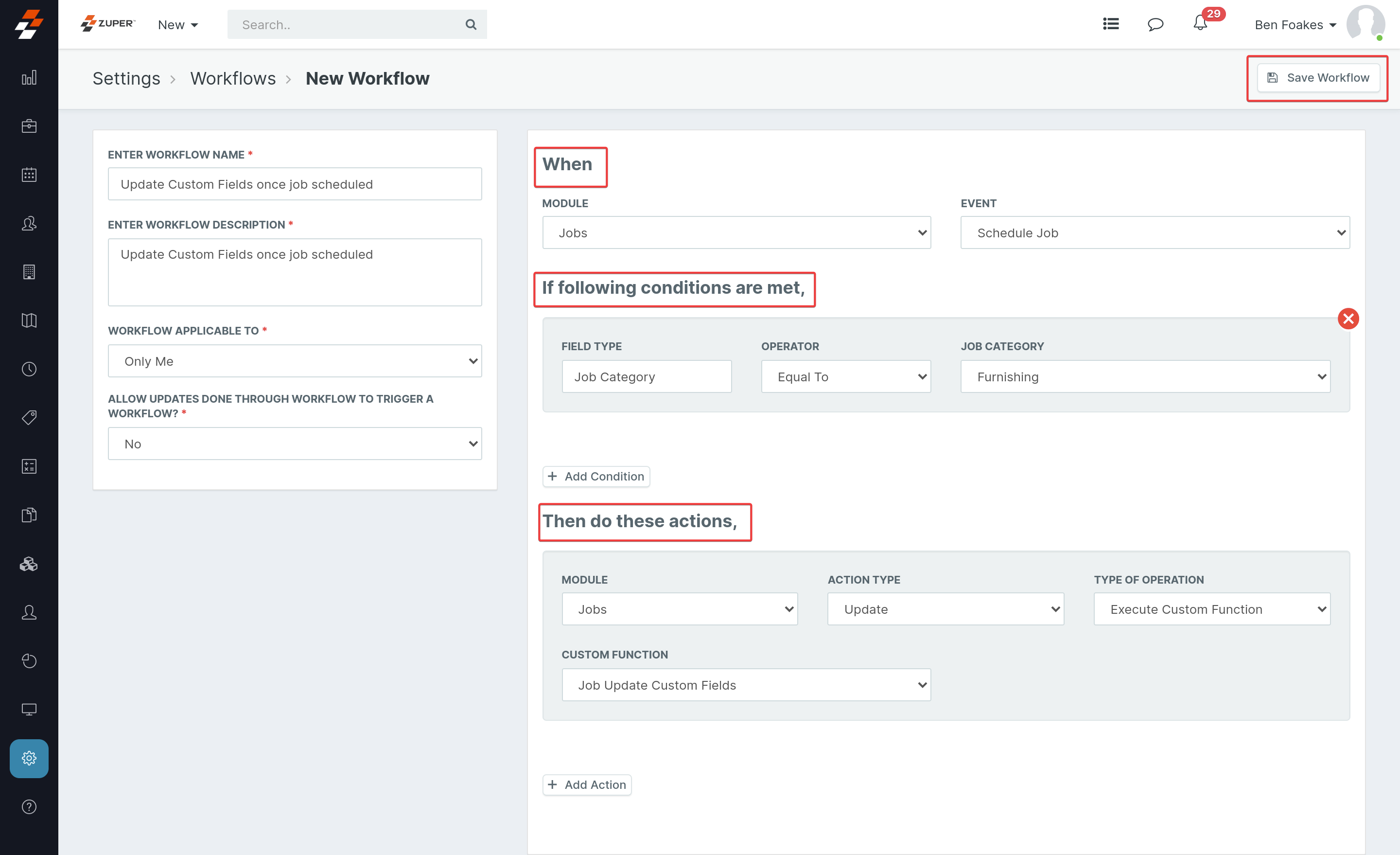The width and height of the screenshot is (1400, 855).
Task: Click the Save Workflow button
Action: [1318, 78]
